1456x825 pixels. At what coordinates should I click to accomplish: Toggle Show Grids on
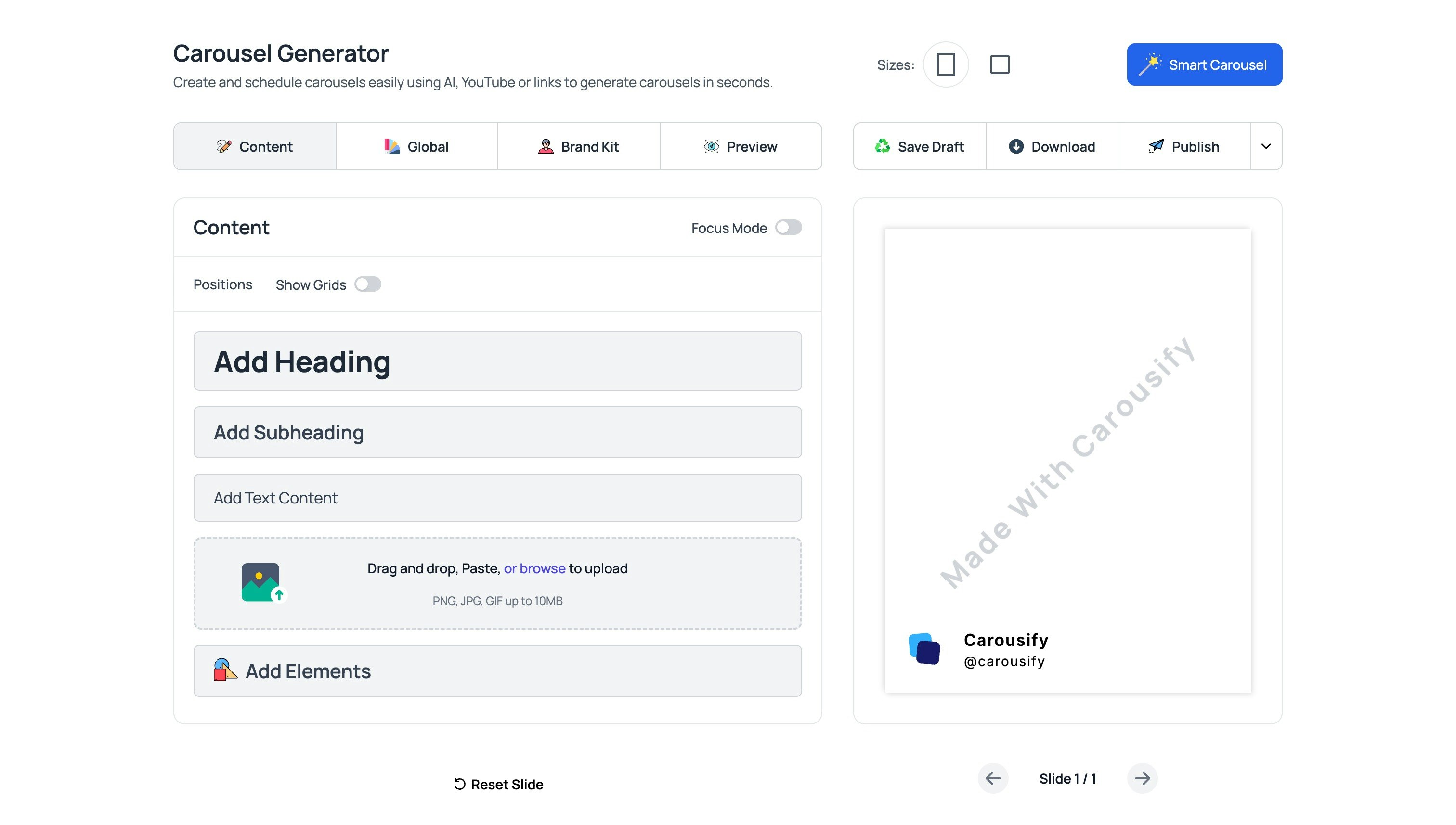pyautogui.click(x=368, y=284)
